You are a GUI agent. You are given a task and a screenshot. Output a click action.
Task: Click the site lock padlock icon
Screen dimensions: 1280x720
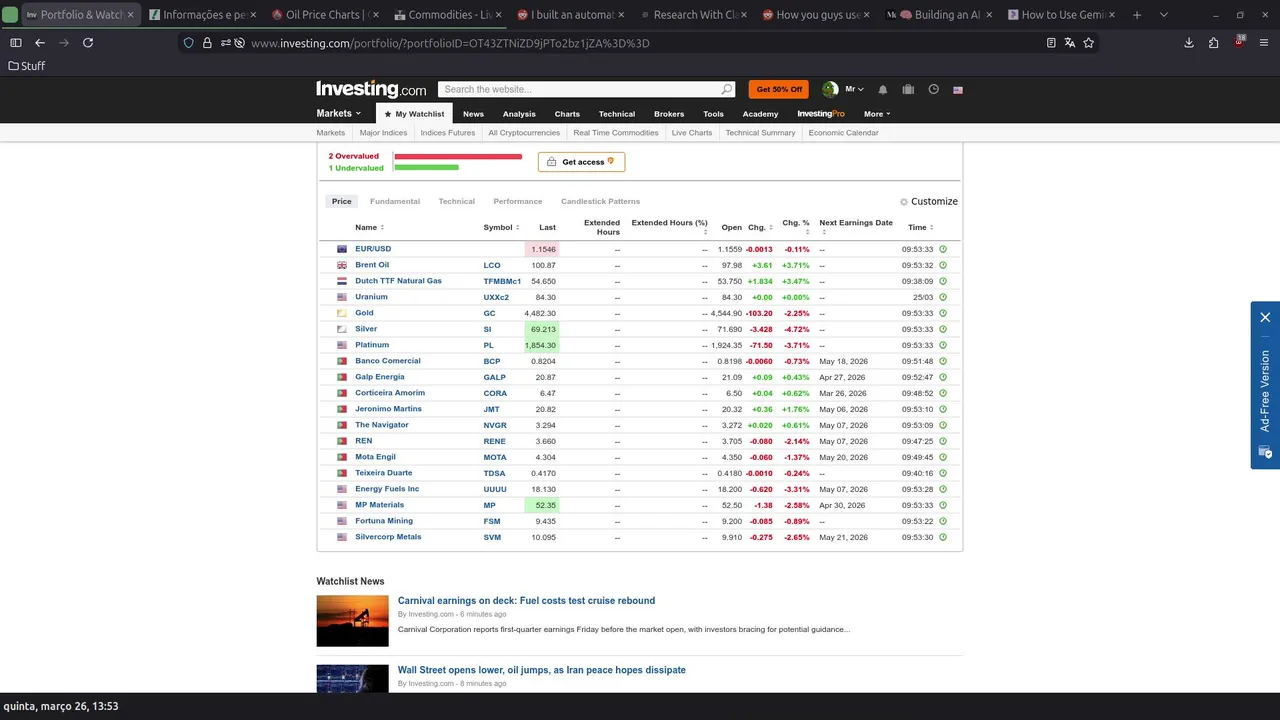[x=207, y=43]
